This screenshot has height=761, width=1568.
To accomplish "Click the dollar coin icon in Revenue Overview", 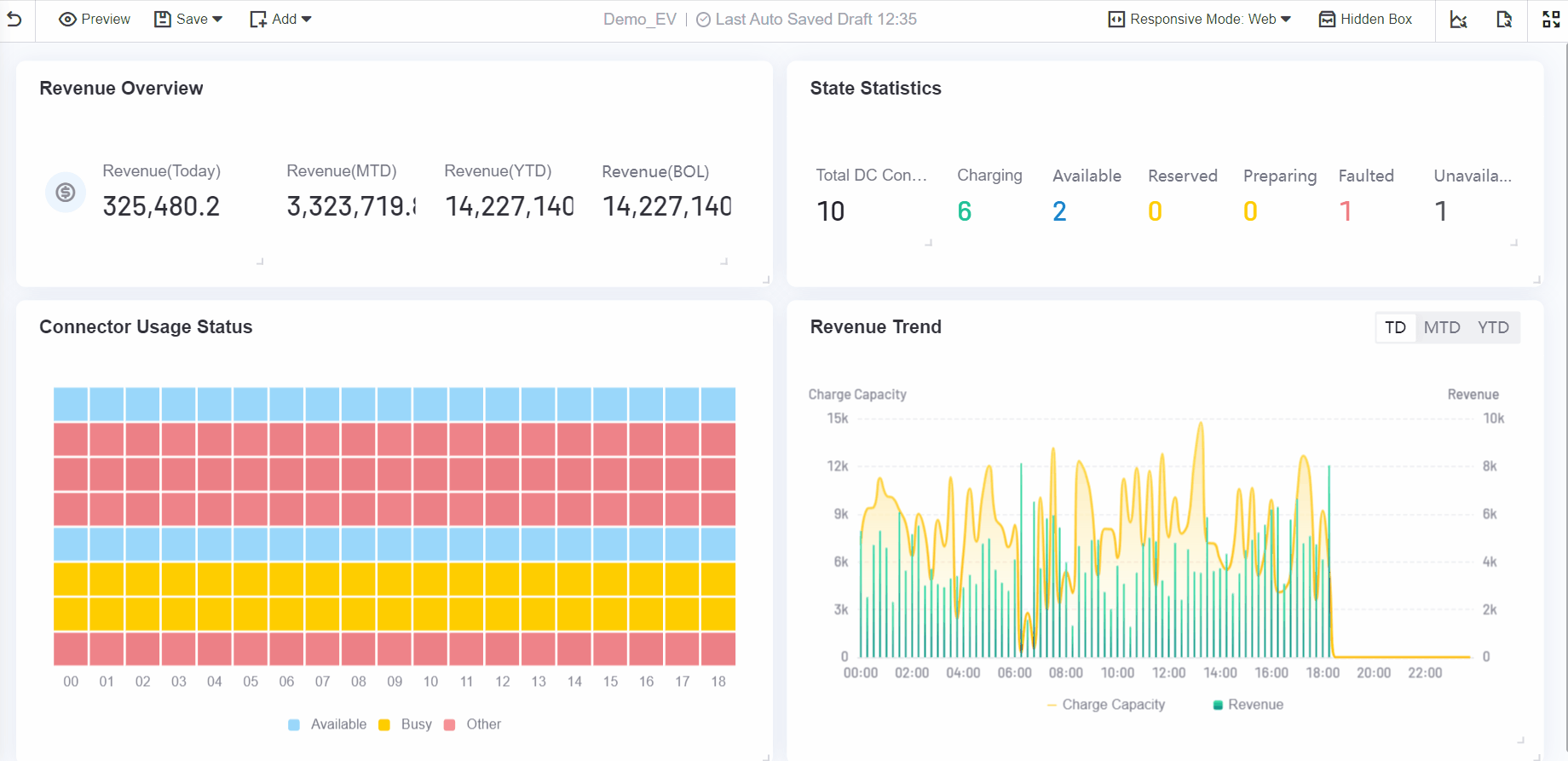I will [x=66, y=193].
